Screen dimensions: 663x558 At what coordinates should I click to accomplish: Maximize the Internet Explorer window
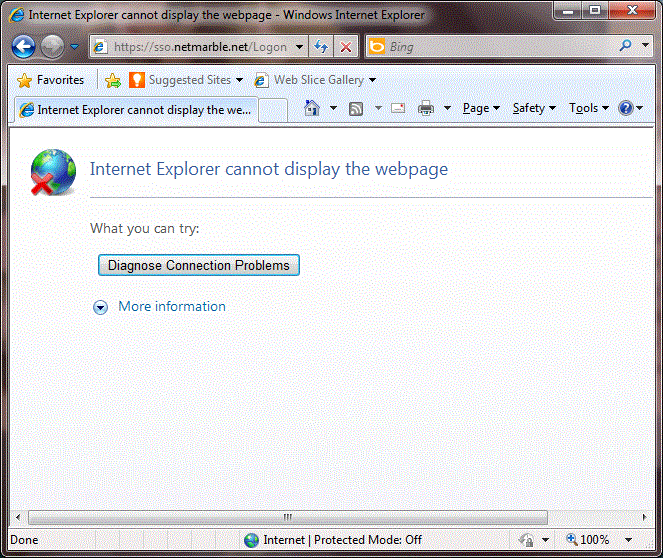[x=595, y=11]
